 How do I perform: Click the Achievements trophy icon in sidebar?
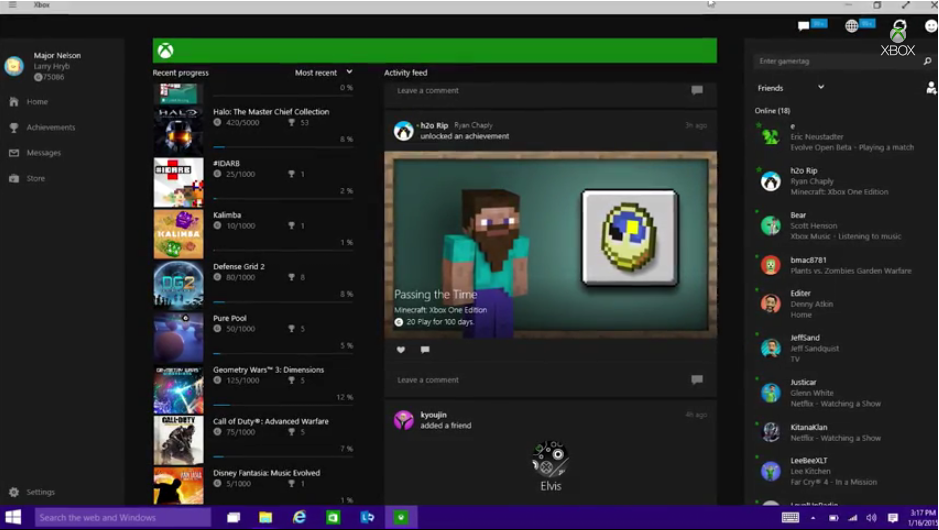click(x=14, y=128)
